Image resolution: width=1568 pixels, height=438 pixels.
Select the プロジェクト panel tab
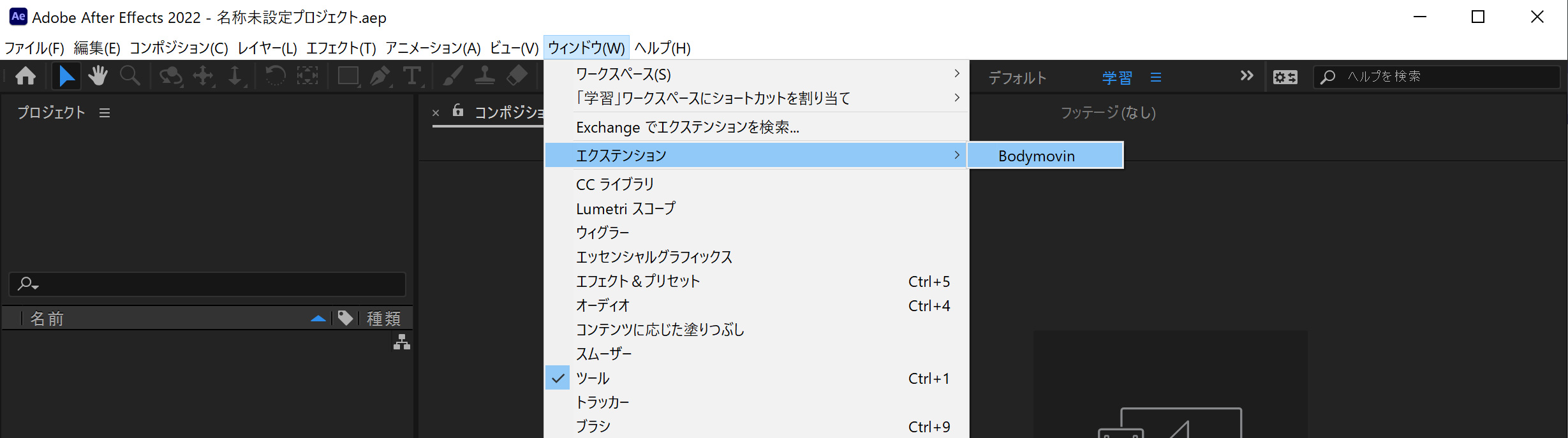[x=51, y=113]
